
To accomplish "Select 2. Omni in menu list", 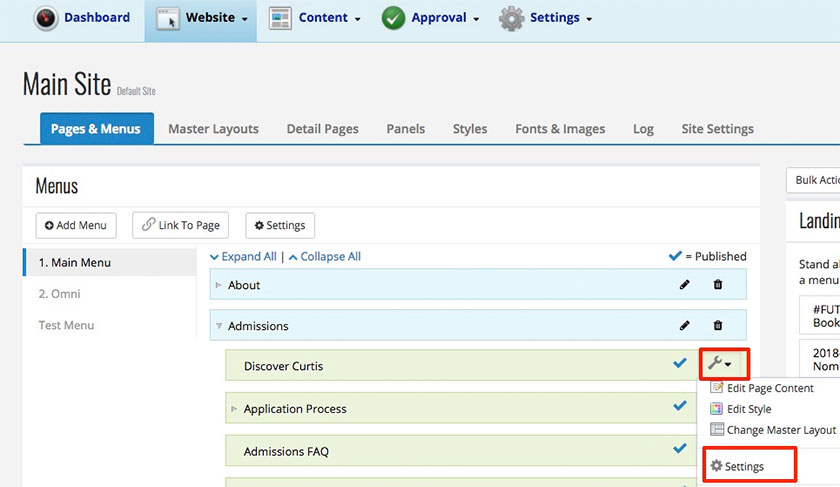I will tap(59, 294).
